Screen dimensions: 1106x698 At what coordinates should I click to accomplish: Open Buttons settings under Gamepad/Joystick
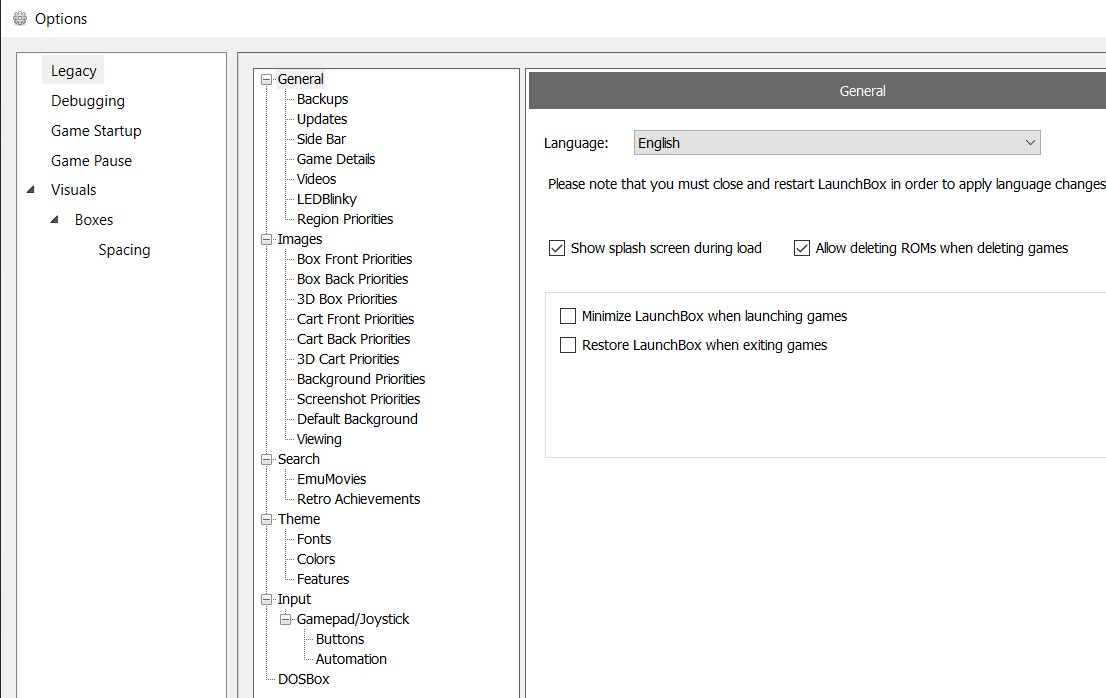(340, 639)
